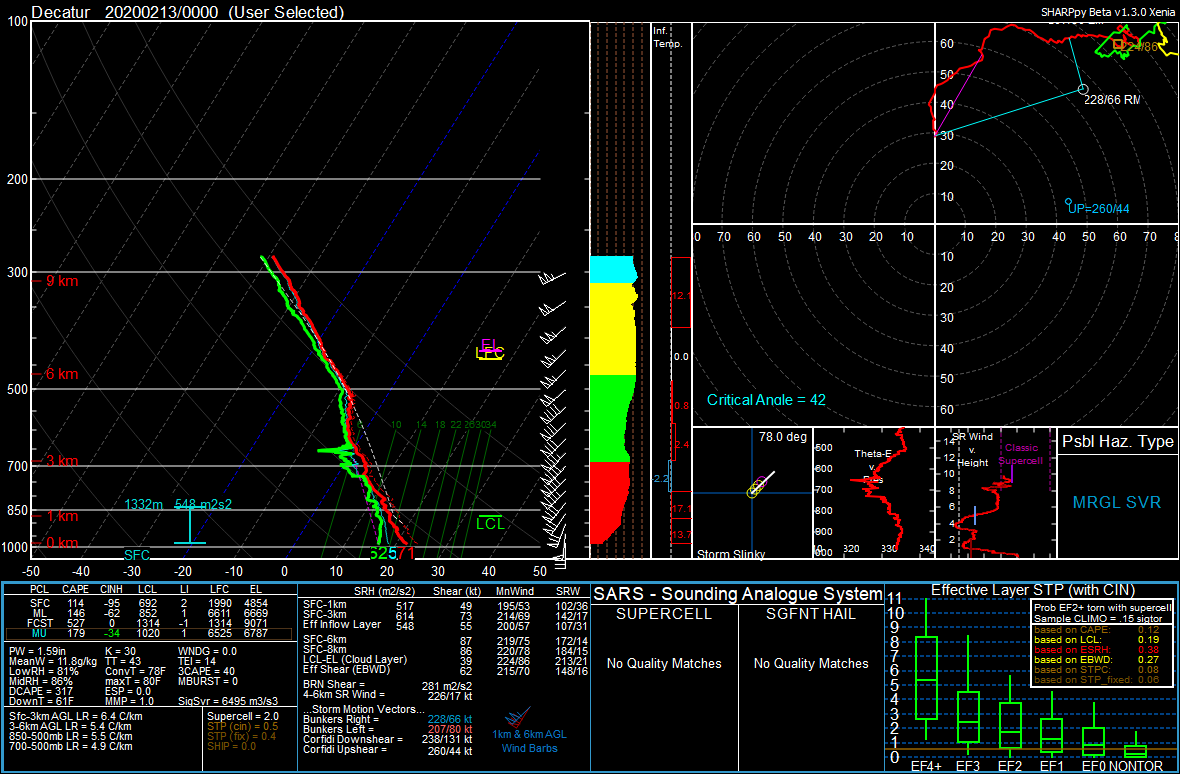This screenshot has width=1180, height=774.
Task: Click the Sfc-3km AGL LR lapse rate
Action: pyautogui.click(x=76, y=716)
